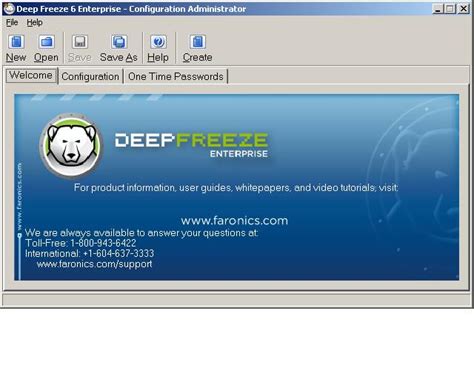Screen dimensions: 474x379
Task: Click the Toll-Free 1-800-943-6422 text
Action: (81, 243)
